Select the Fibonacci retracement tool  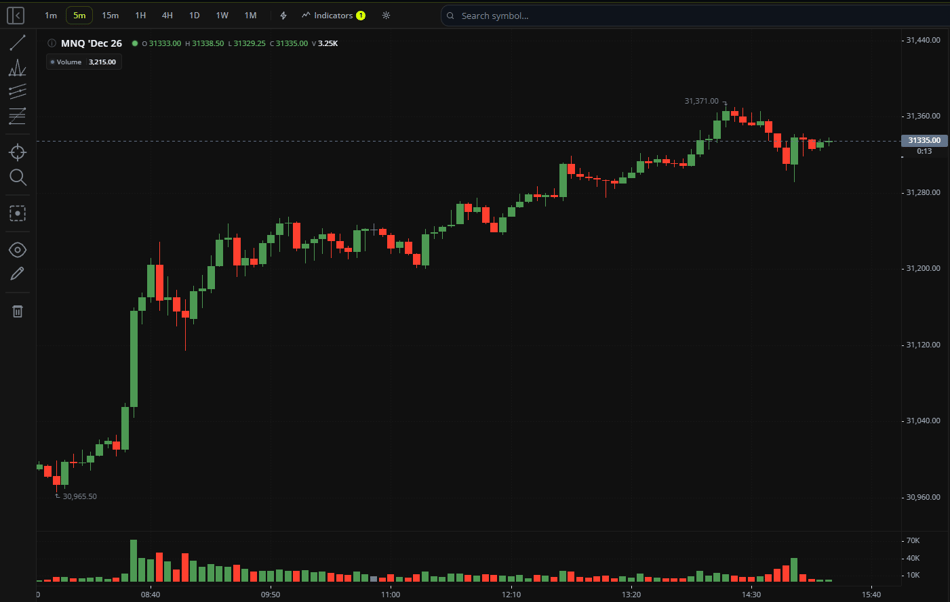[18, 116]
